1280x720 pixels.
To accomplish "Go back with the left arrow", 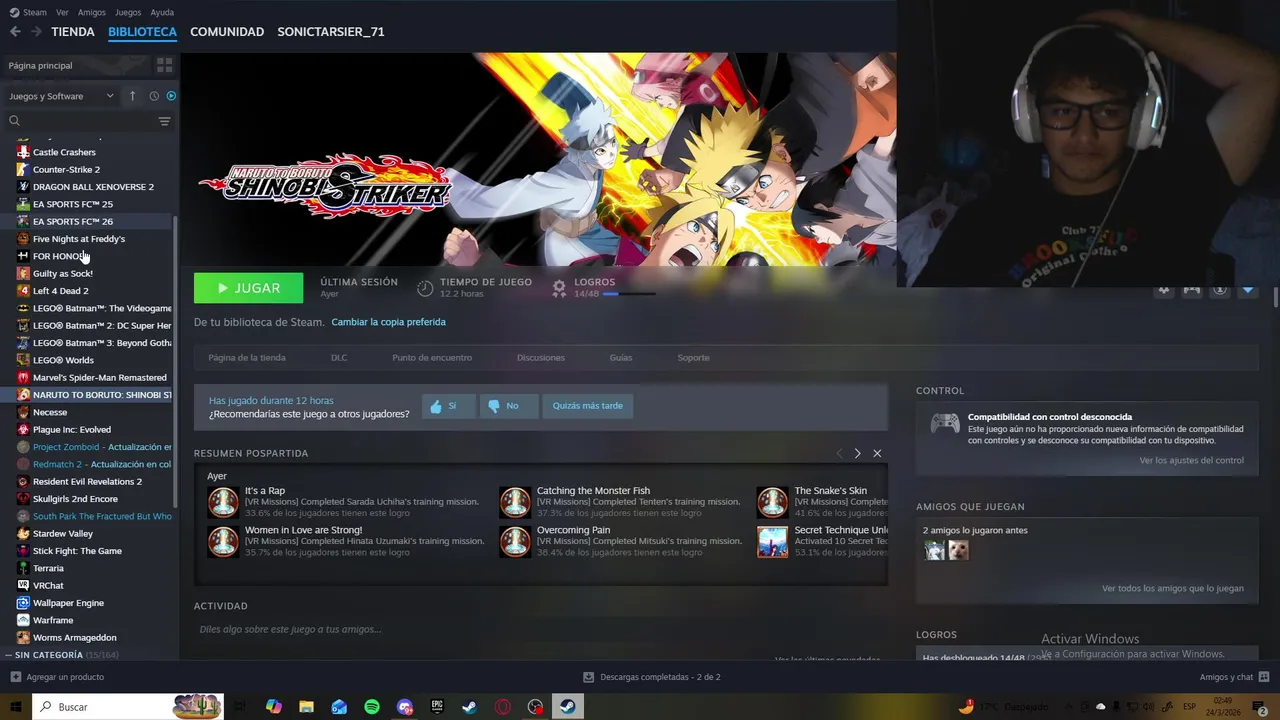I will 15,32.
